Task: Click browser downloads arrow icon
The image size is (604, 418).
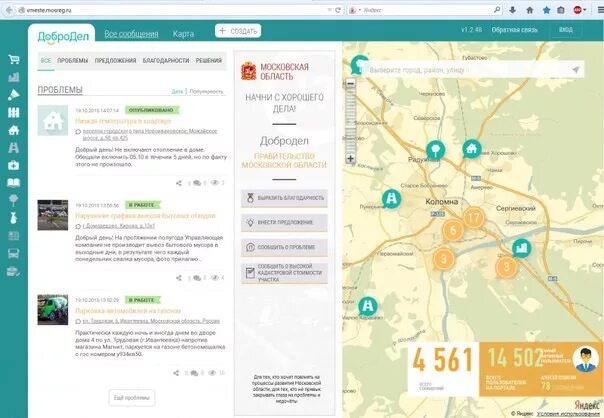Action: click(x=513, y=10)
